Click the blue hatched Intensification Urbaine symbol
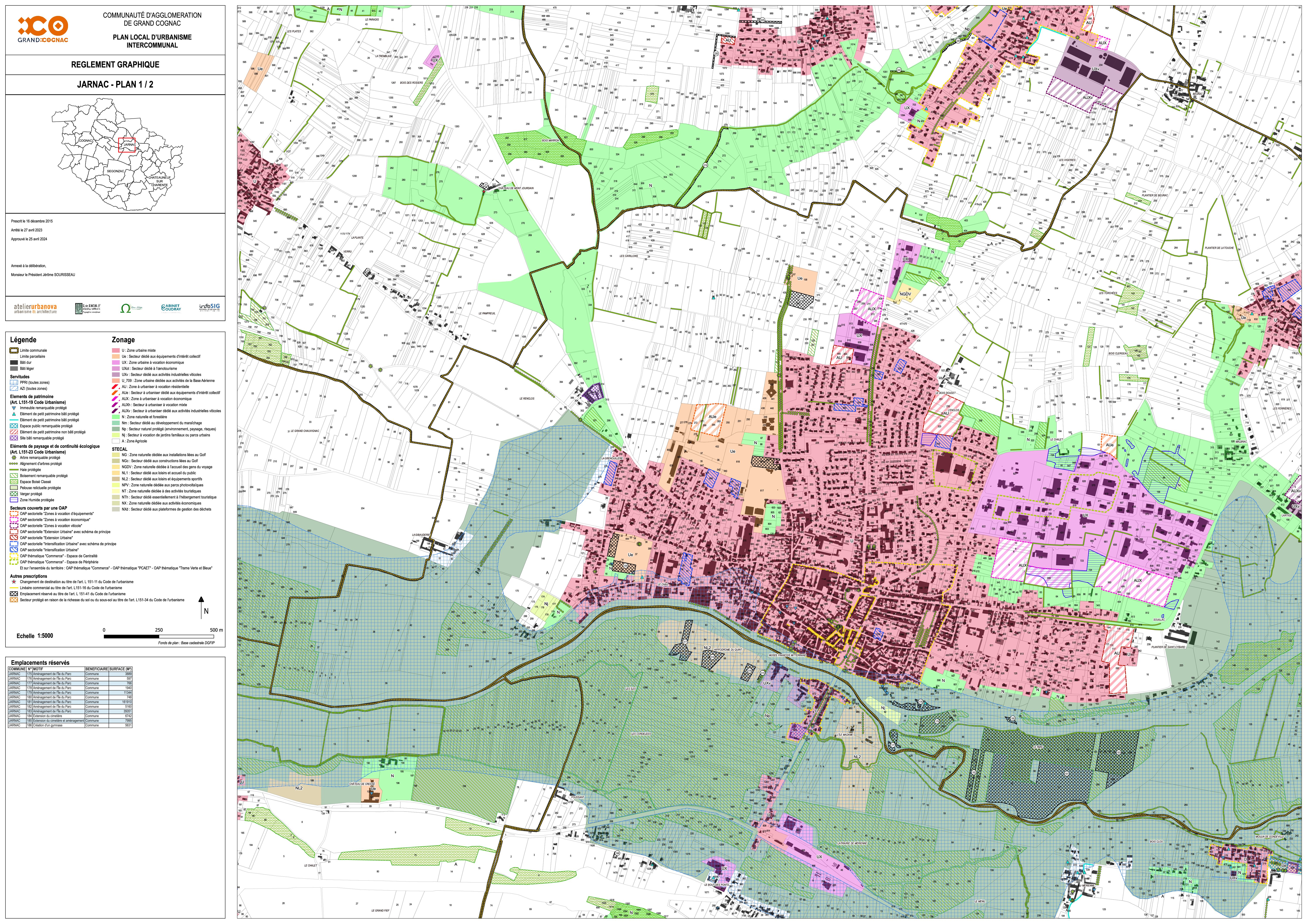This screenshot has width=1306, height=924. [14, 550]
